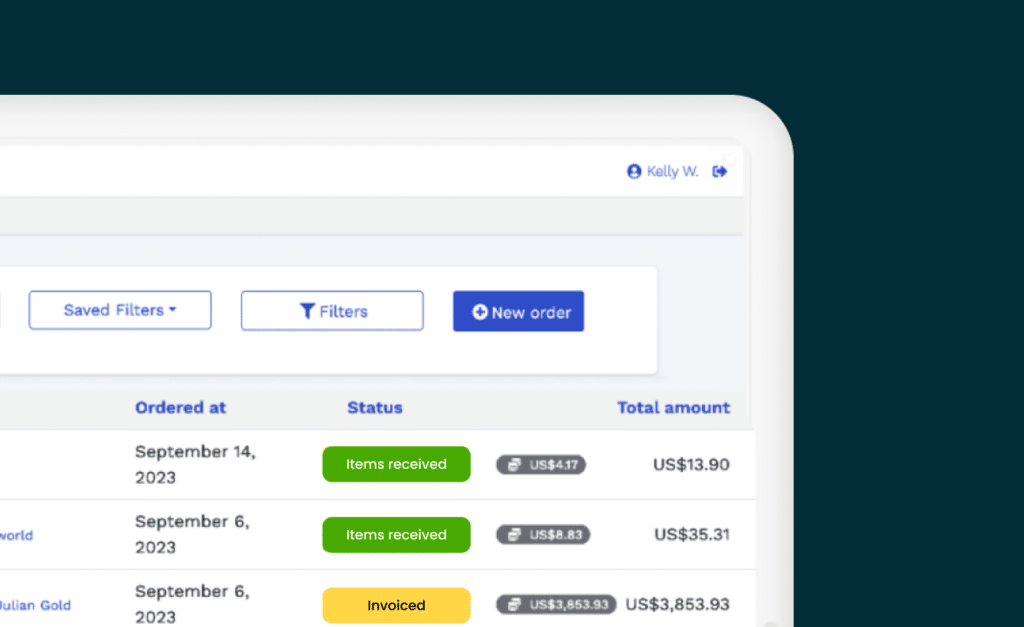Click the Saved Filters caret arrow

(172, 310)
